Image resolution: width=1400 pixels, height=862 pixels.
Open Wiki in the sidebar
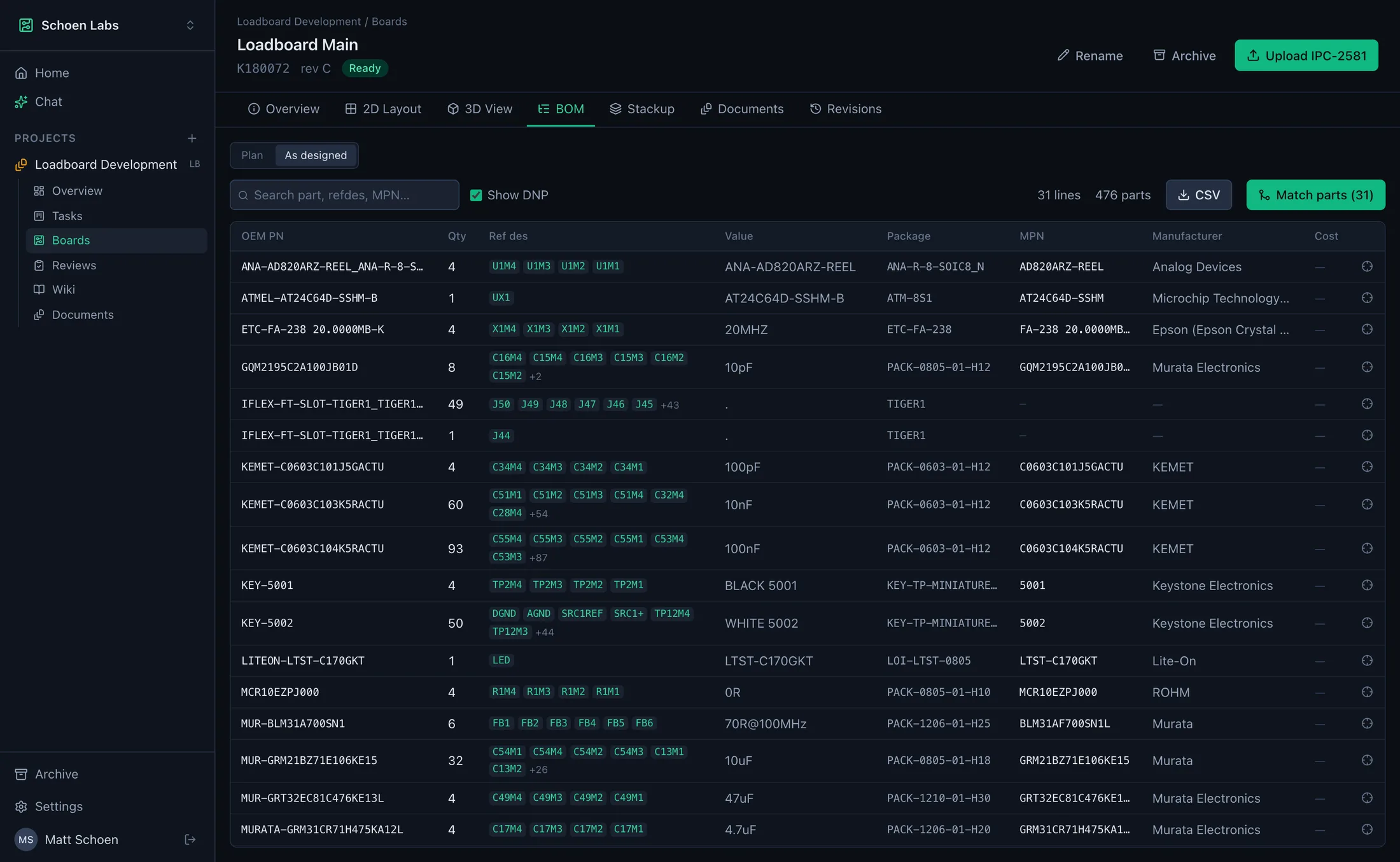(x=63, y=289)
